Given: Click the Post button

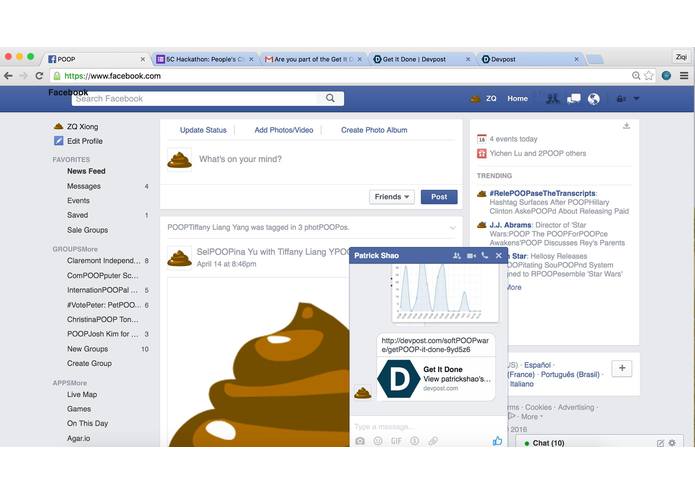Looking at the screenshot, I should point(439,197).
